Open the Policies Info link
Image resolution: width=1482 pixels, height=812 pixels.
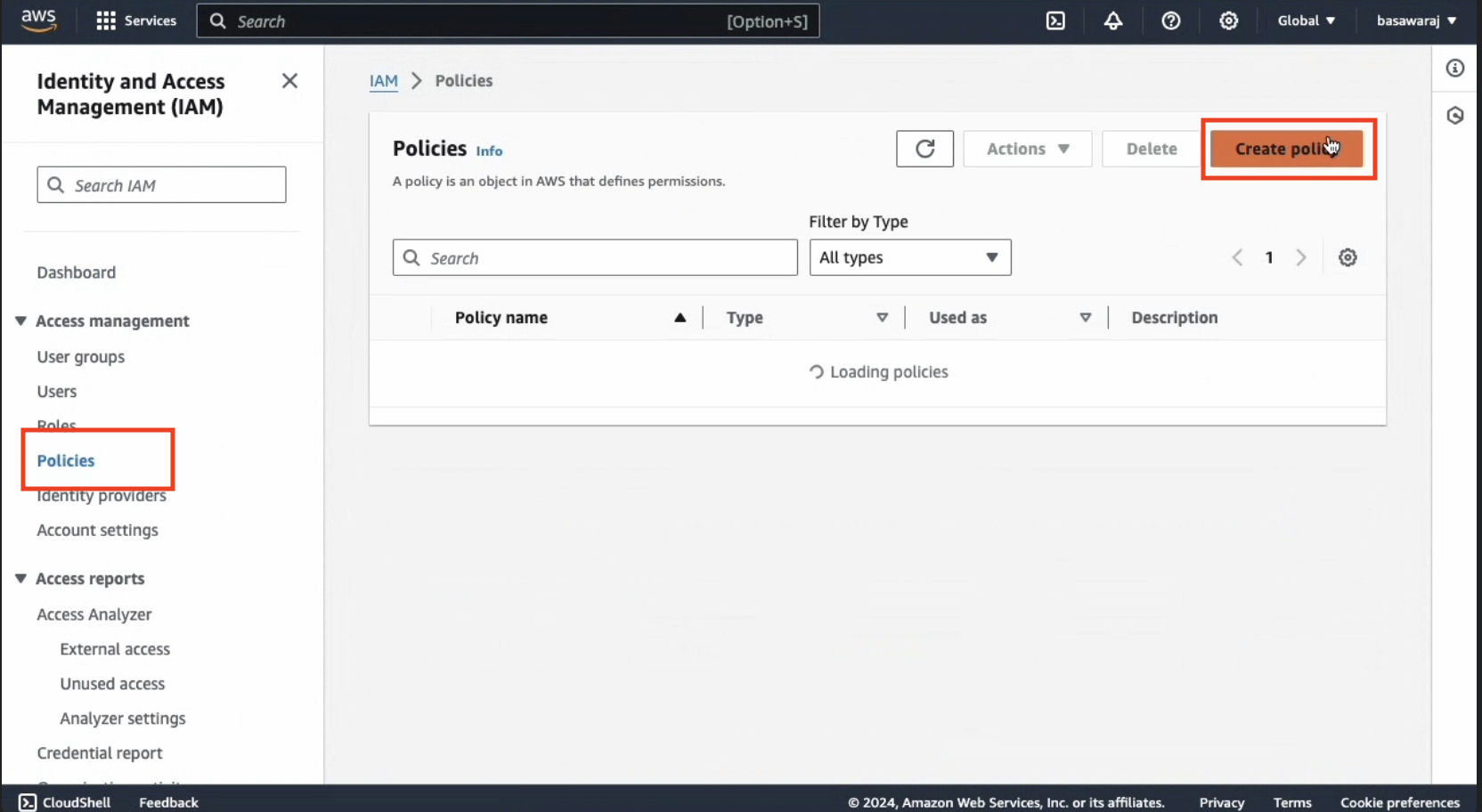coord(489,150)
